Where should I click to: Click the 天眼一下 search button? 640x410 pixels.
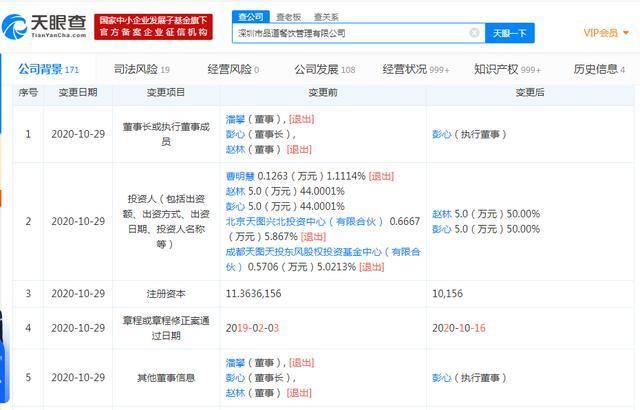coord(509,33)
